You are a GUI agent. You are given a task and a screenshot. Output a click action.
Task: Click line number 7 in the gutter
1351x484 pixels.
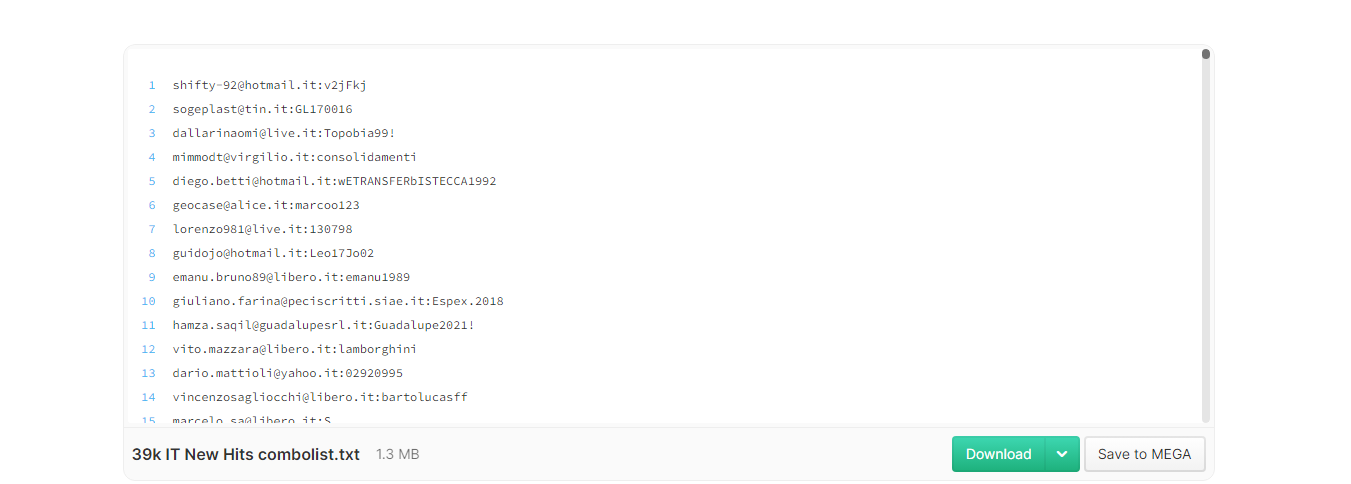[152, 229]
